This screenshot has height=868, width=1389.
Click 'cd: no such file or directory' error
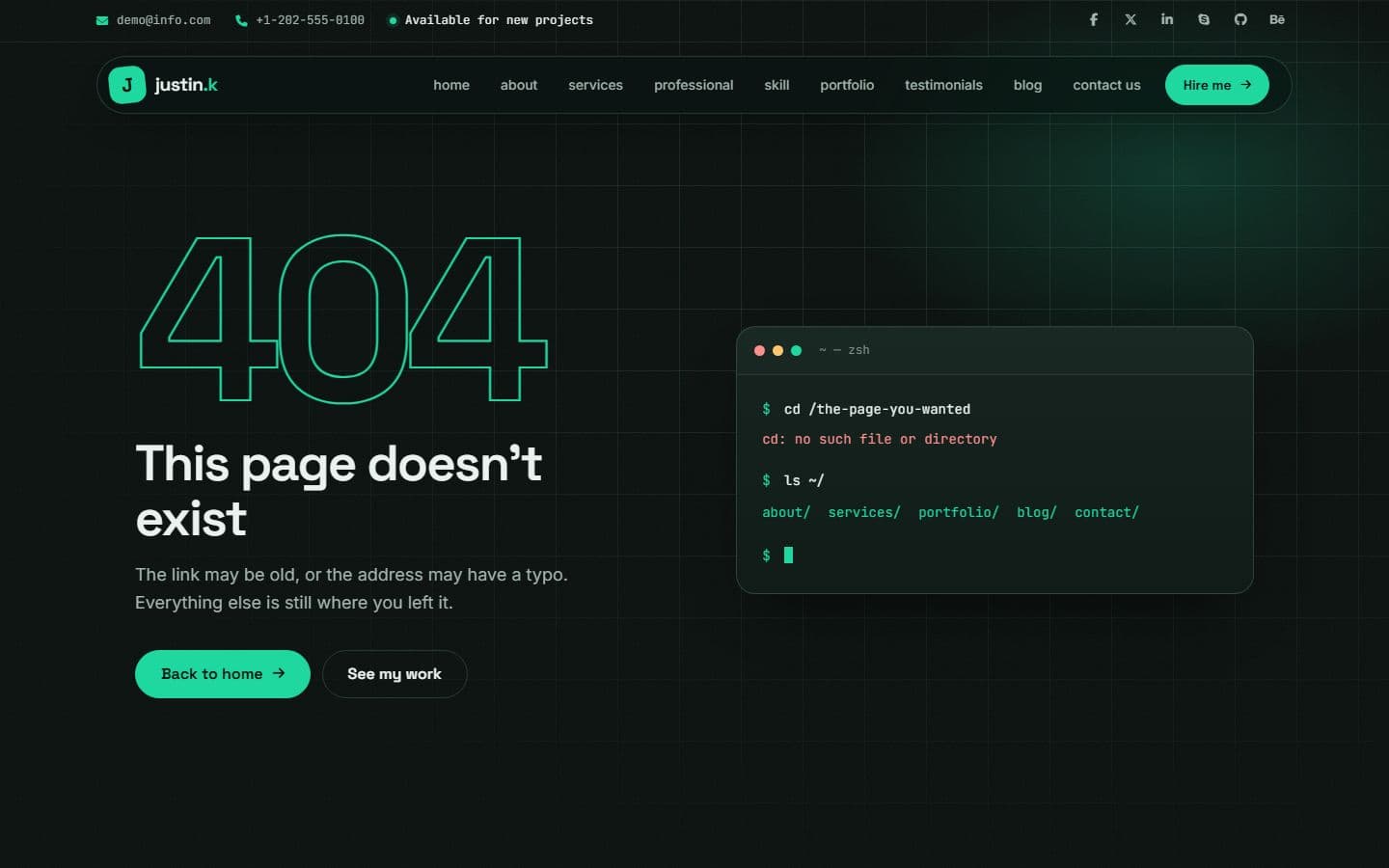click(880, 440)
